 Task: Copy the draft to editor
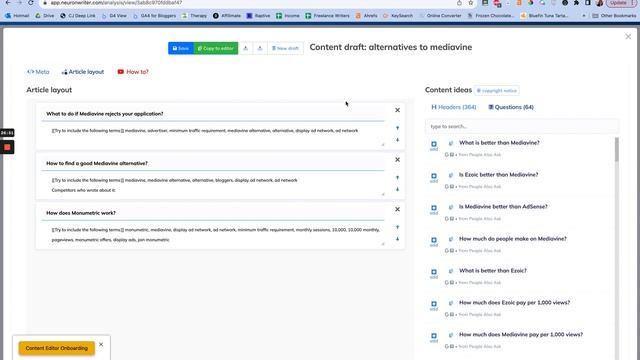tap(216, 48)
